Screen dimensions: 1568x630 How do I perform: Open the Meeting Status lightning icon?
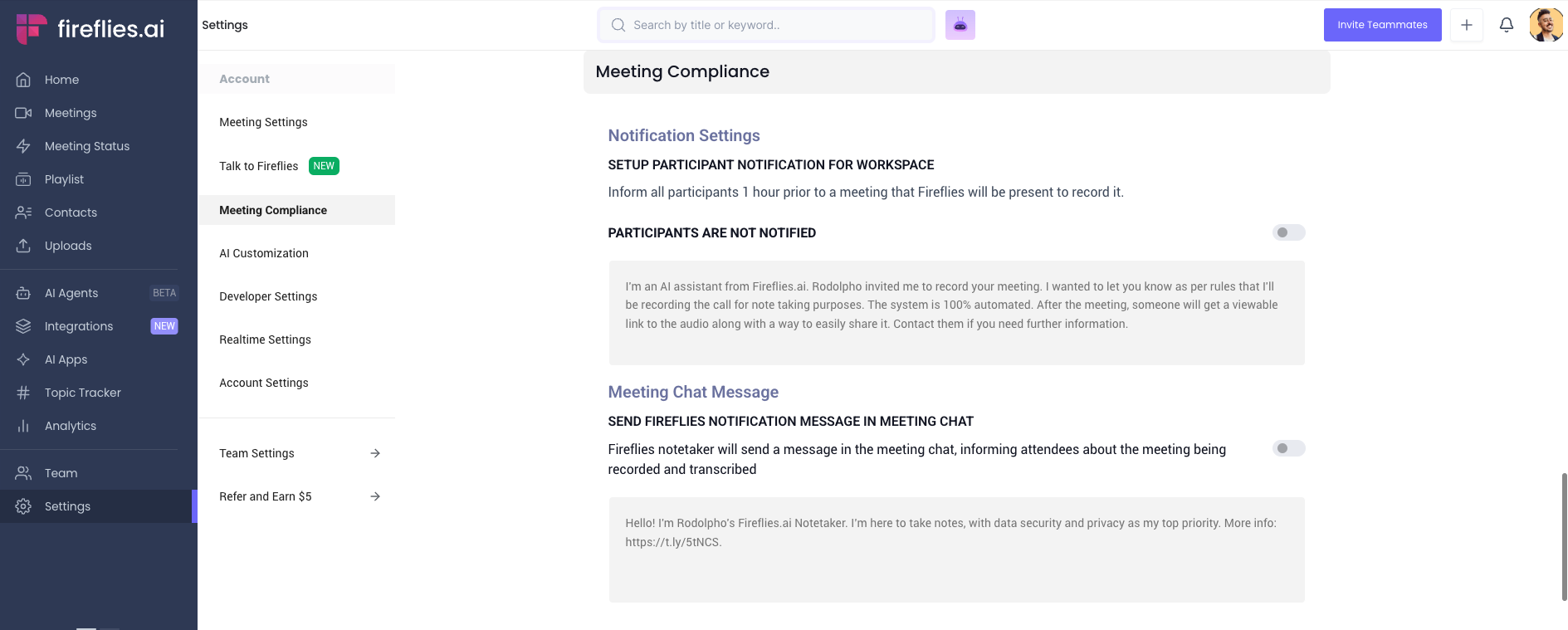click(23, 146)
